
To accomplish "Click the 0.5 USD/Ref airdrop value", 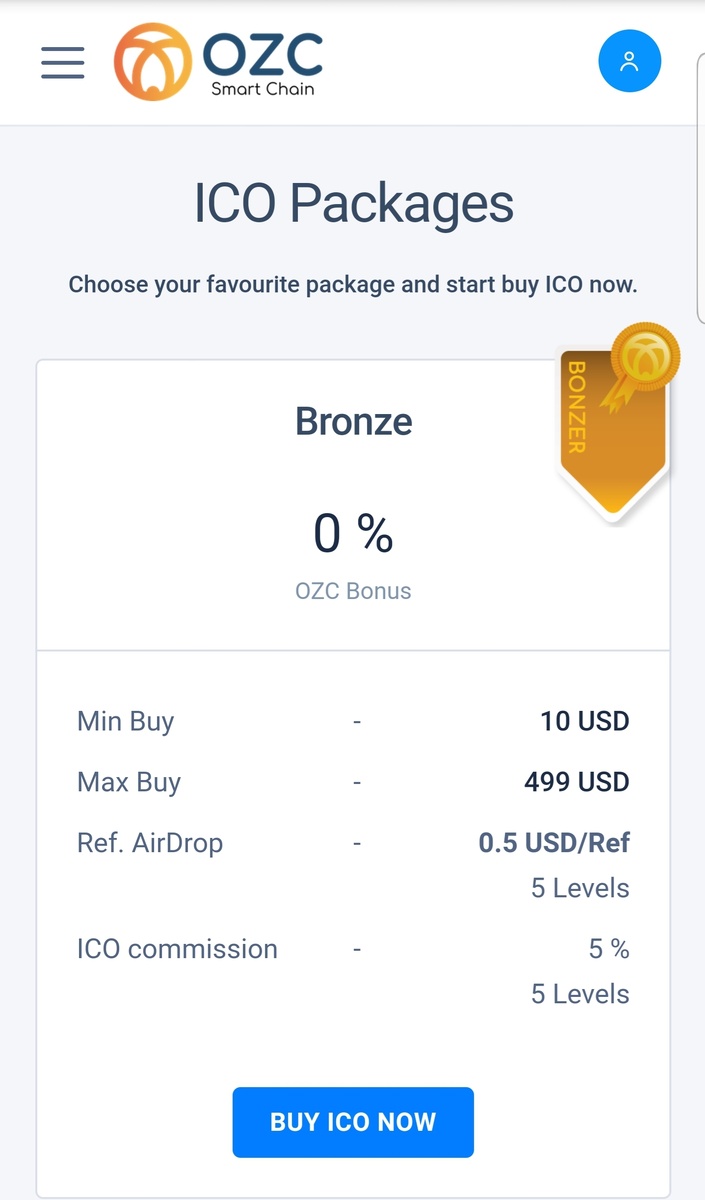I will [554, 843].
